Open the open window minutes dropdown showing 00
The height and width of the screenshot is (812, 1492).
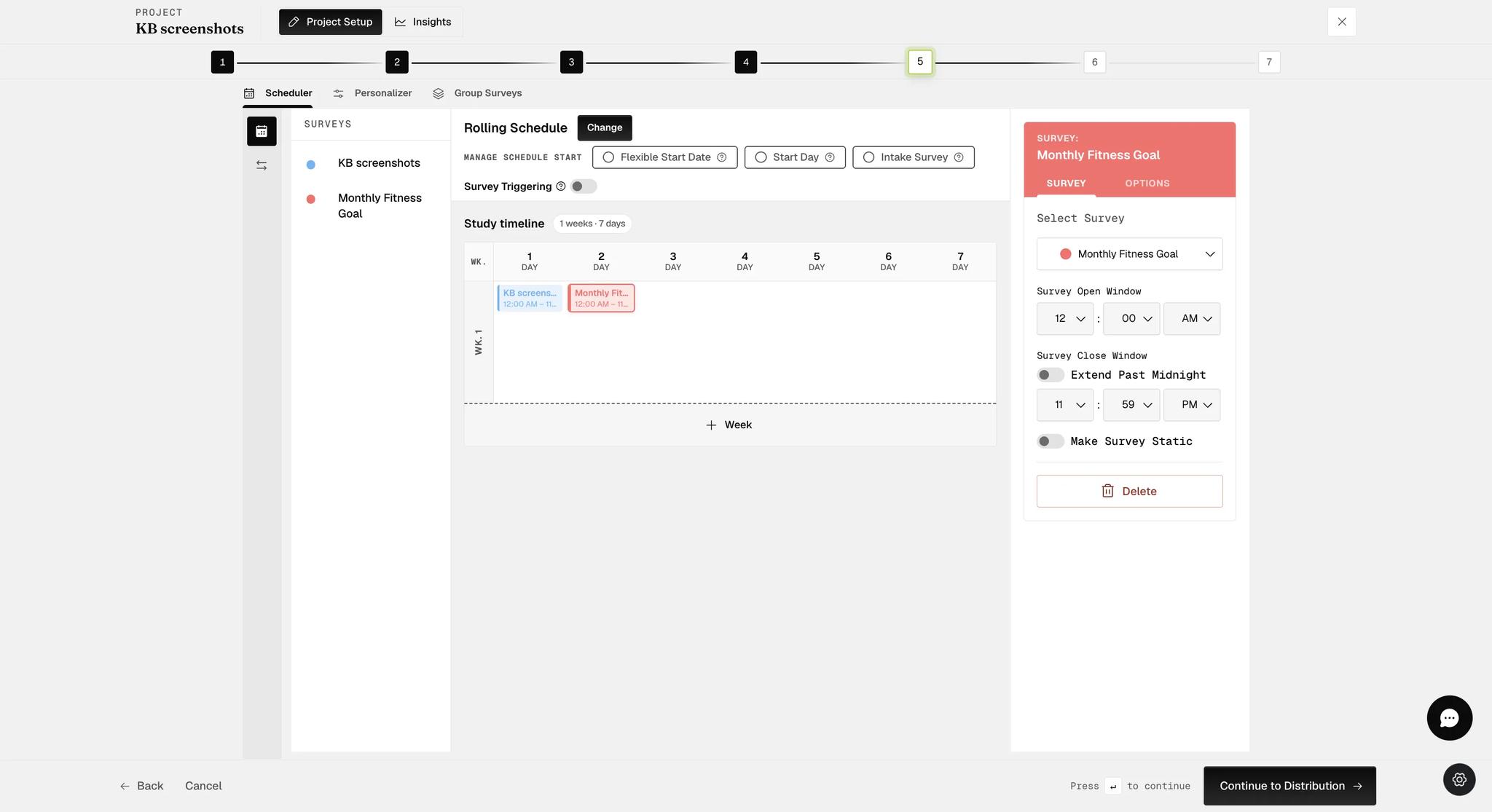click(1131, 319)
